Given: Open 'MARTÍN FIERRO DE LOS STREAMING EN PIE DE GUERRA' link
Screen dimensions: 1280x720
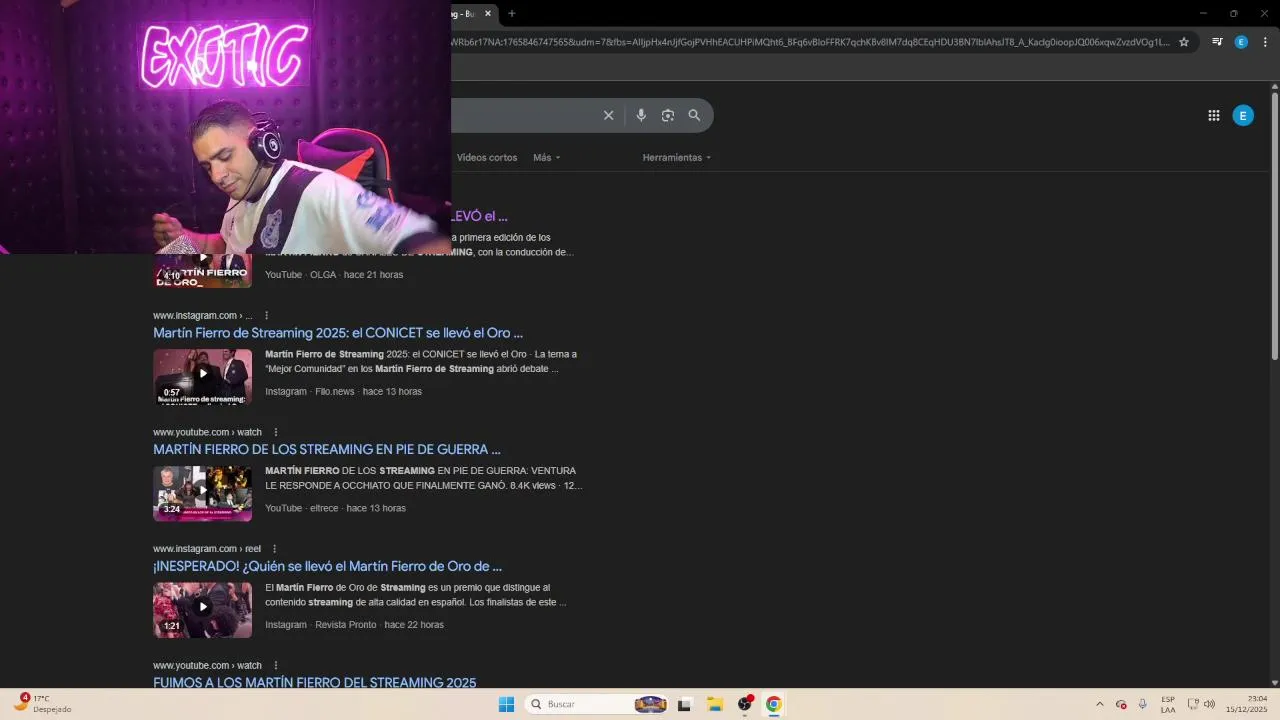Looking at the screenshot, I should 327,450.
